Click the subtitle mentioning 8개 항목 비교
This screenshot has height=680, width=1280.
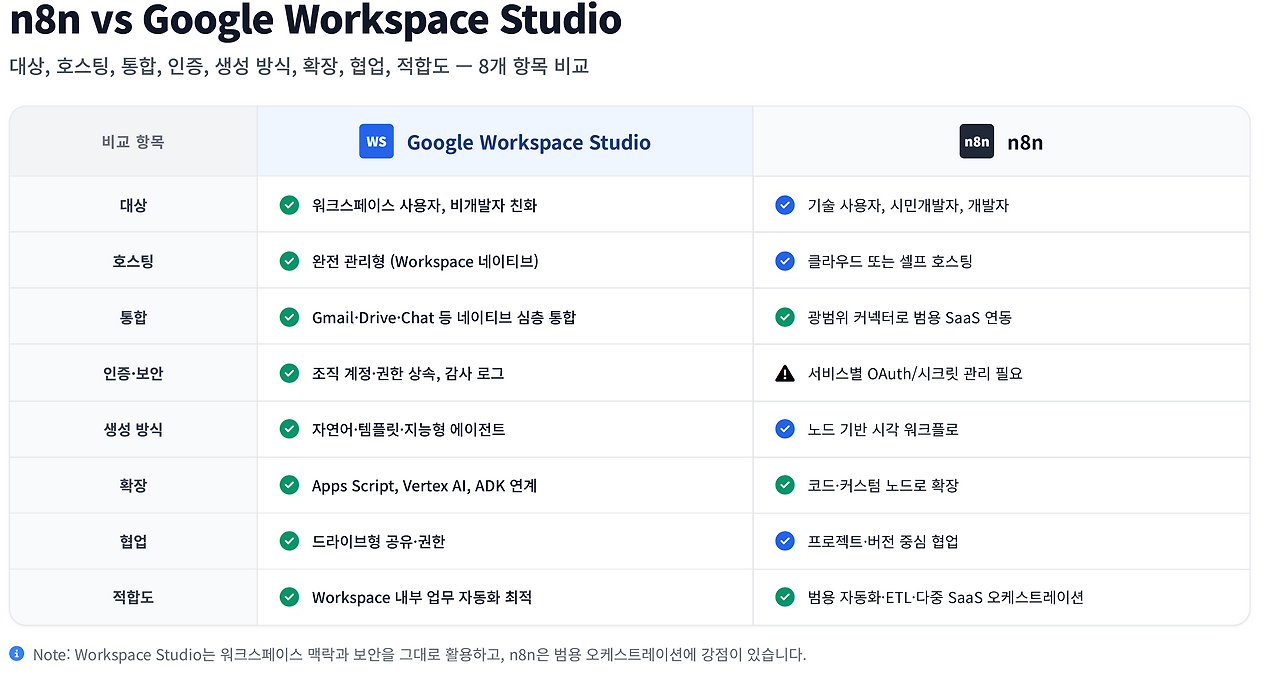299,66
